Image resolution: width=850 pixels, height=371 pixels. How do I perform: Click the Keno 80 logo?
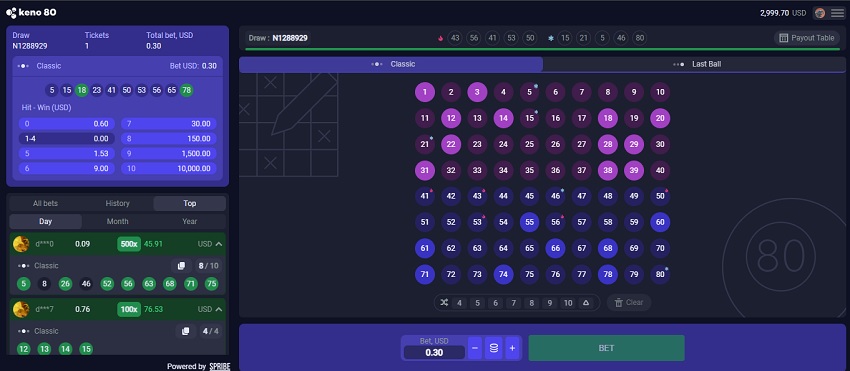tap(31, 12)
